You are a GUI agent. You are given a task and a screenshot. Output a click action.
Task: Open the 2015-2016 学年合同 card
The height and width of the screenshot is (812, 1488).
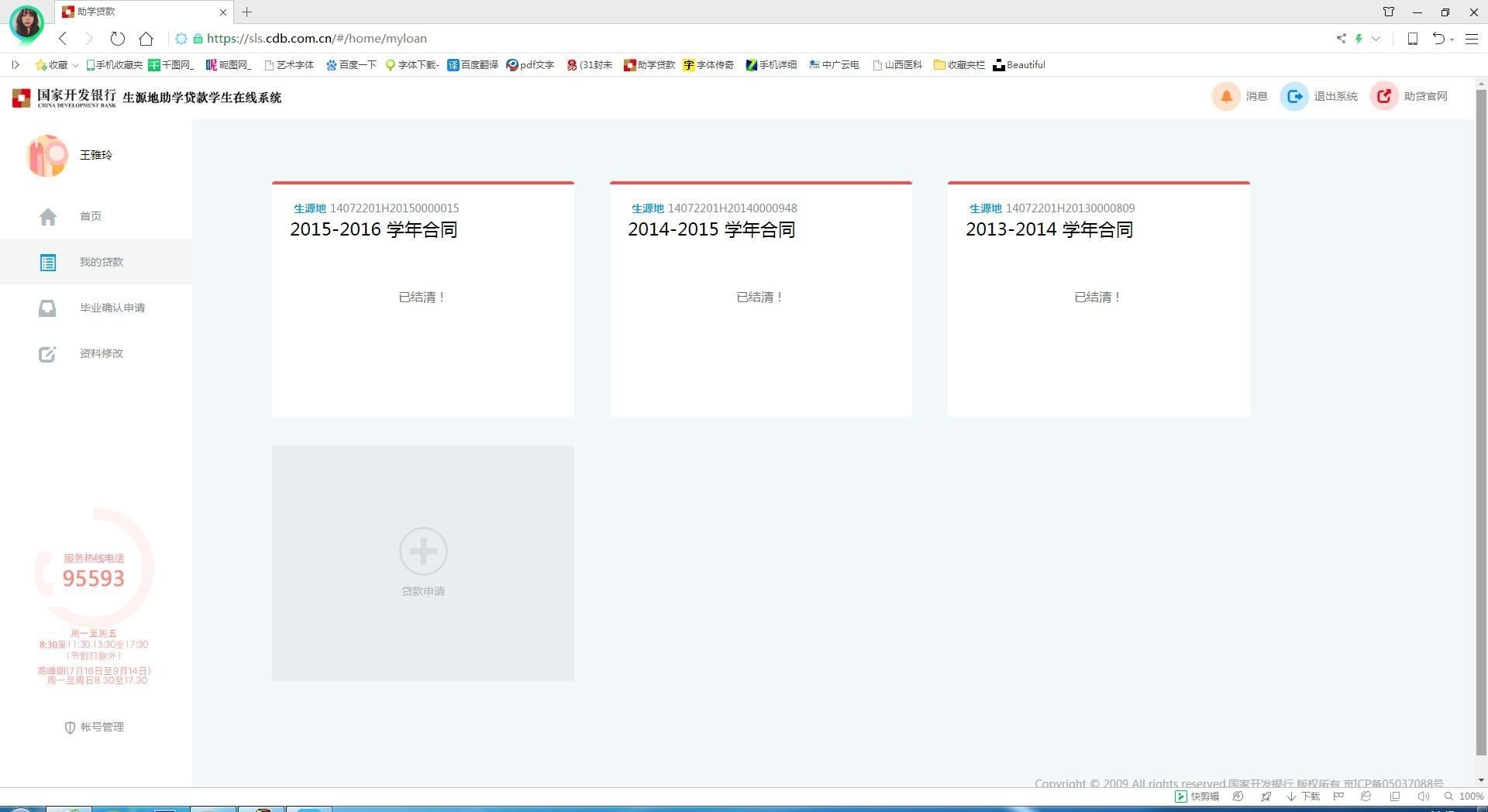point(422,298)
